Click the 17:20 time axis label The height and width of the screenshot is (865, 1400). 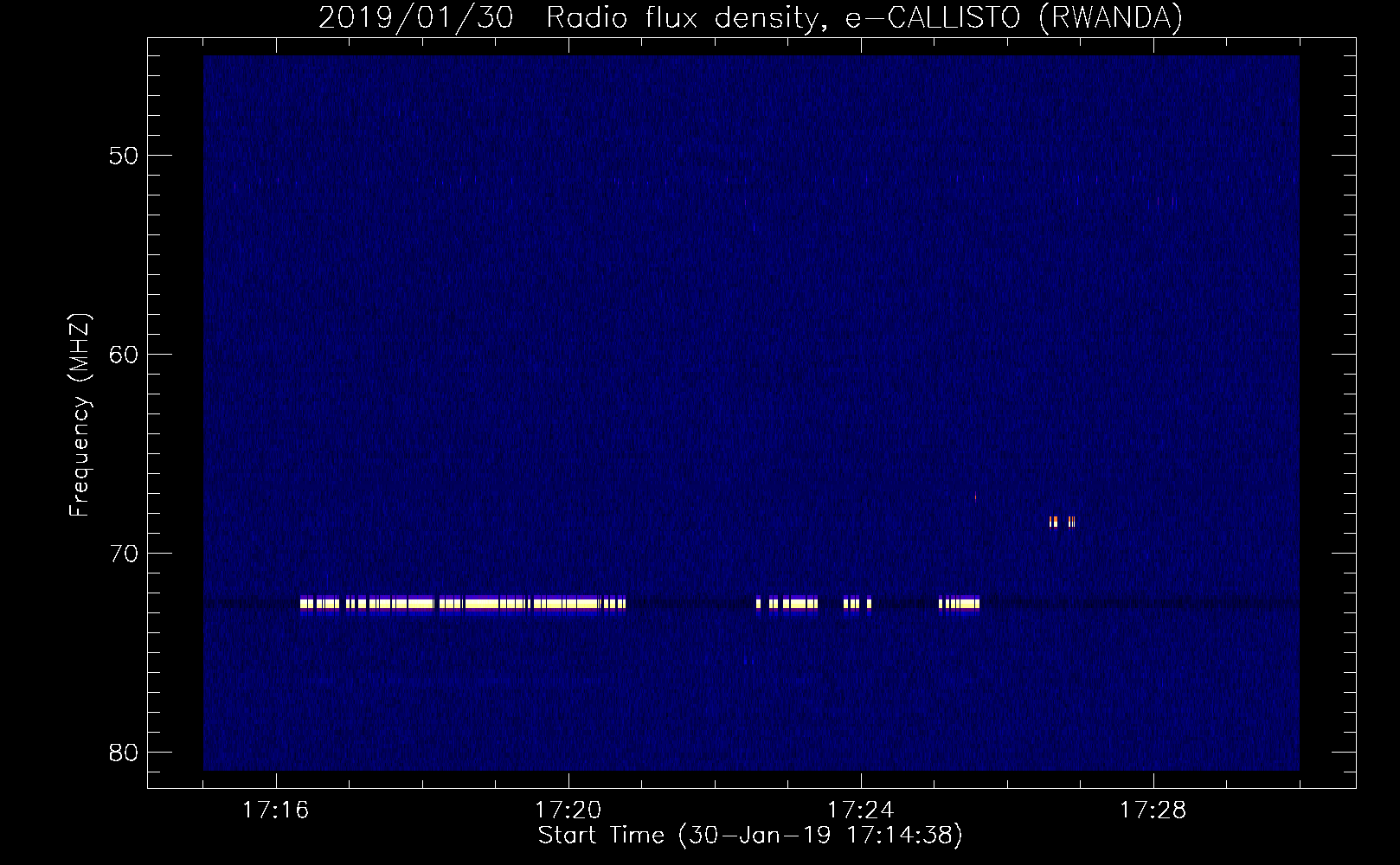(568, 811)
